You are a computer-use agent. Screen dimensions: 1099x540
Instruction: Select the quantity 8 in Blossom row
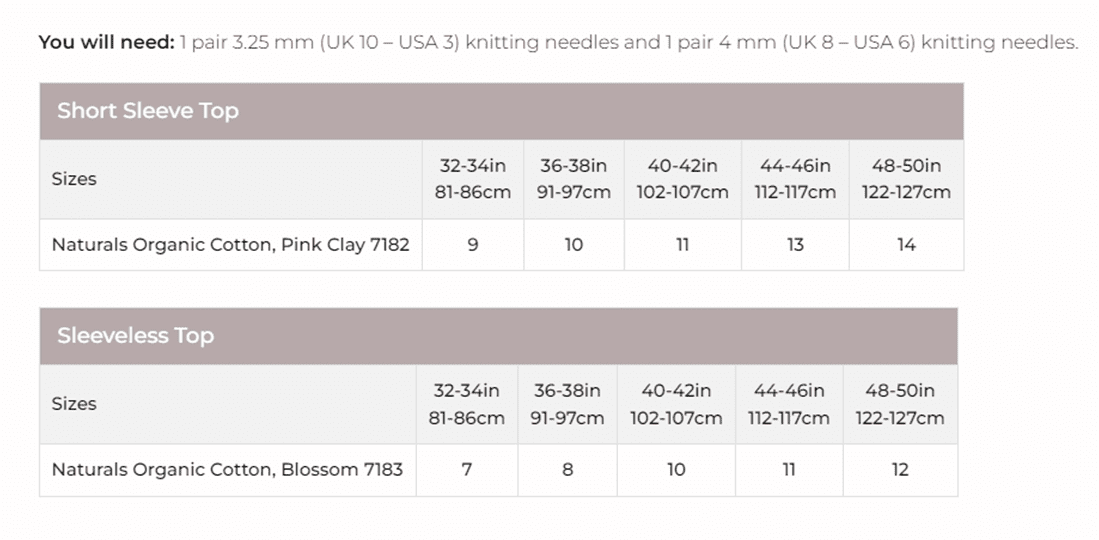coord(567,469)
